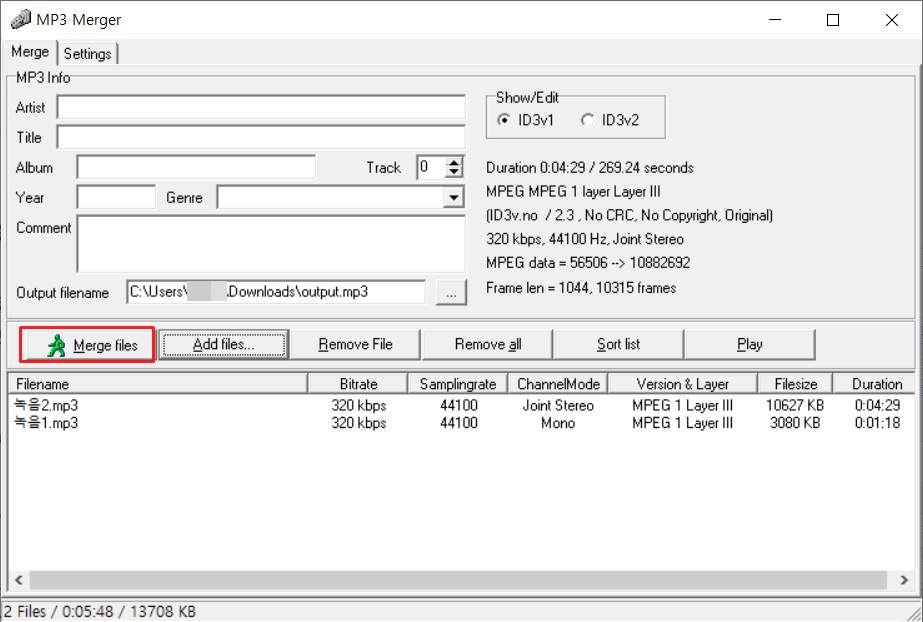Screen dimensions: 923x622
Task: Click the left arrow of the horizontal scrollbar
Action: (x=19, y=580)
